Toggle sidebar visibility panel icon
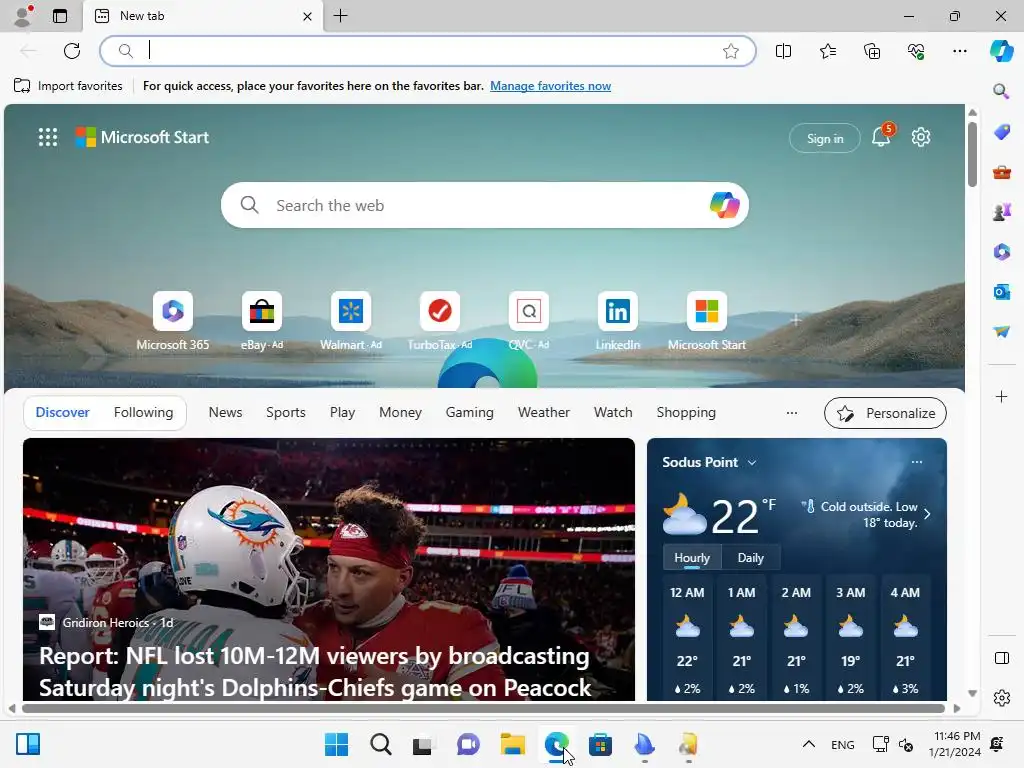The image size is (1024, 768). pos(1001,658)
